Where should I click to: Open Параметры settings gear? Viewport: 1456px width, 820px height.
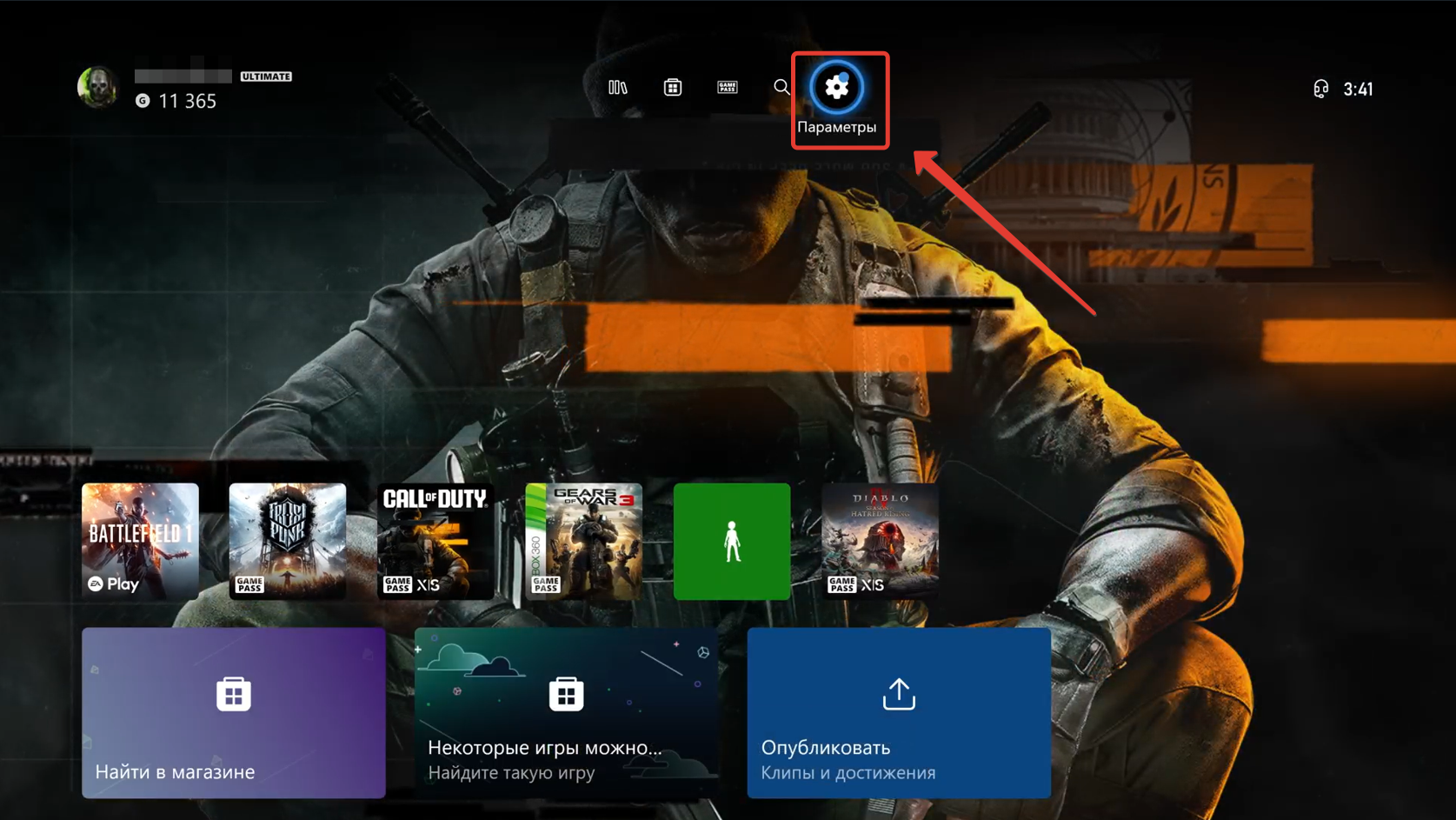pyautogui.click(x=837, y=88)
